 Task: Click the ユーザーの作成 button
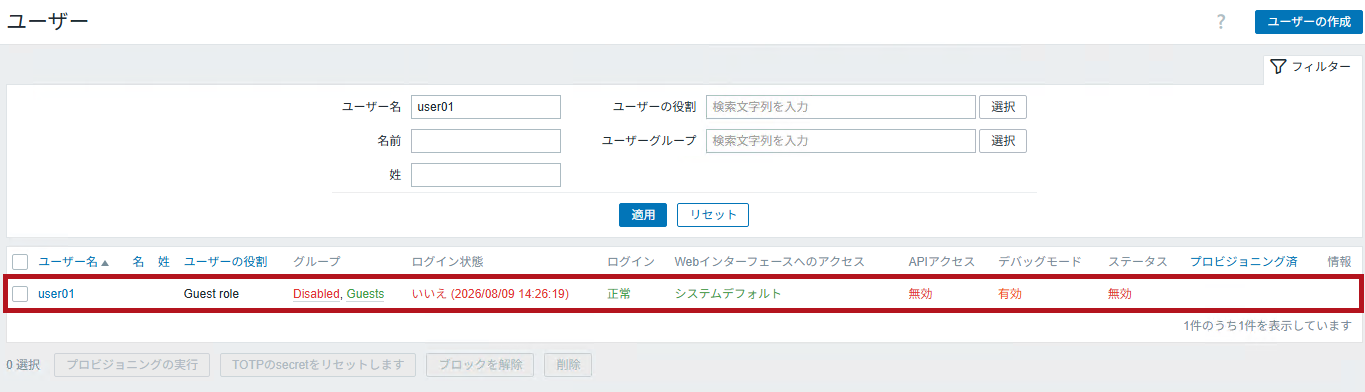(x=1309, y=22)
